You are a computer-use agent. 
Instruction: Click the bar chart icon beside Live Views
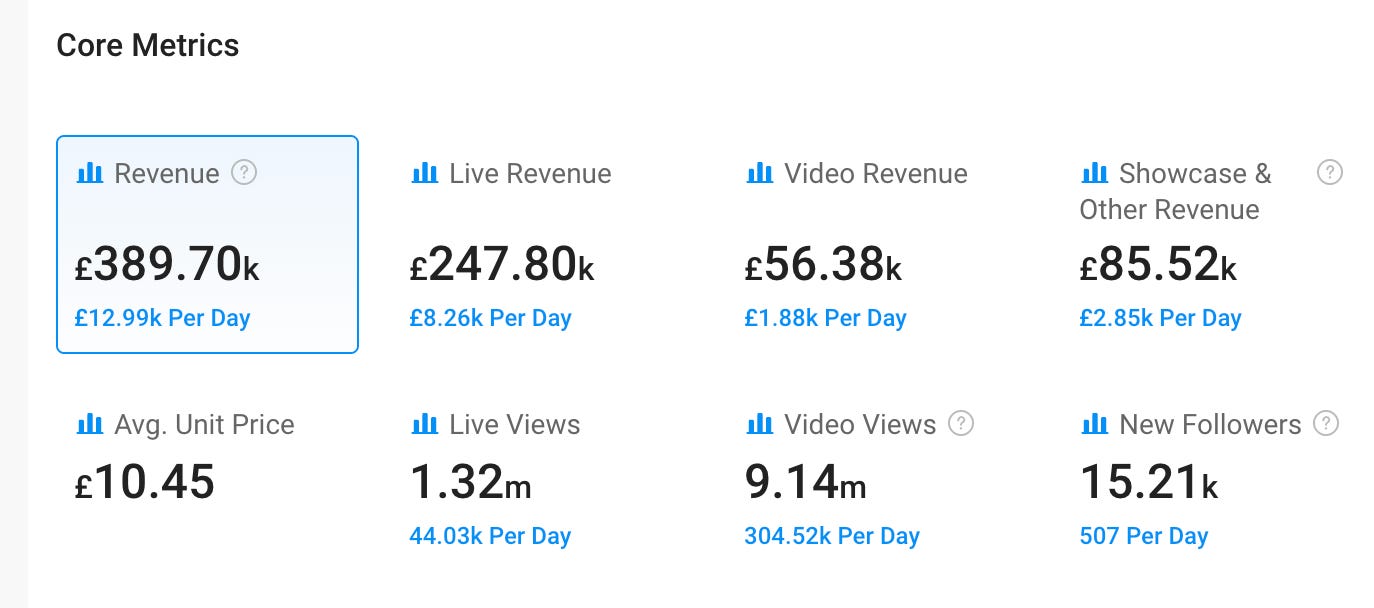[425, 424]
